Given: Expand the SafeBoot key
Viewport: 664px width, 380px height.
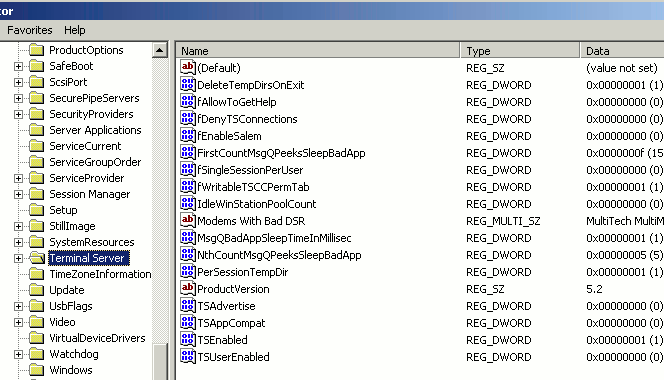Looking at the screenshot, I should click(x=18, y=66).
